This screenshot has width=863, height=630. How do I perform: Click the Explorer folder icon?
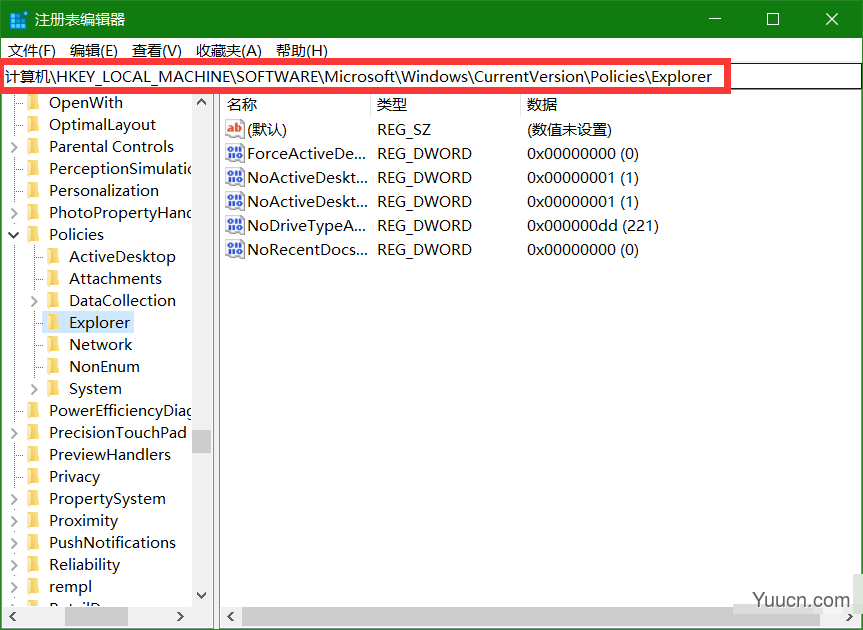coord(54,323)
